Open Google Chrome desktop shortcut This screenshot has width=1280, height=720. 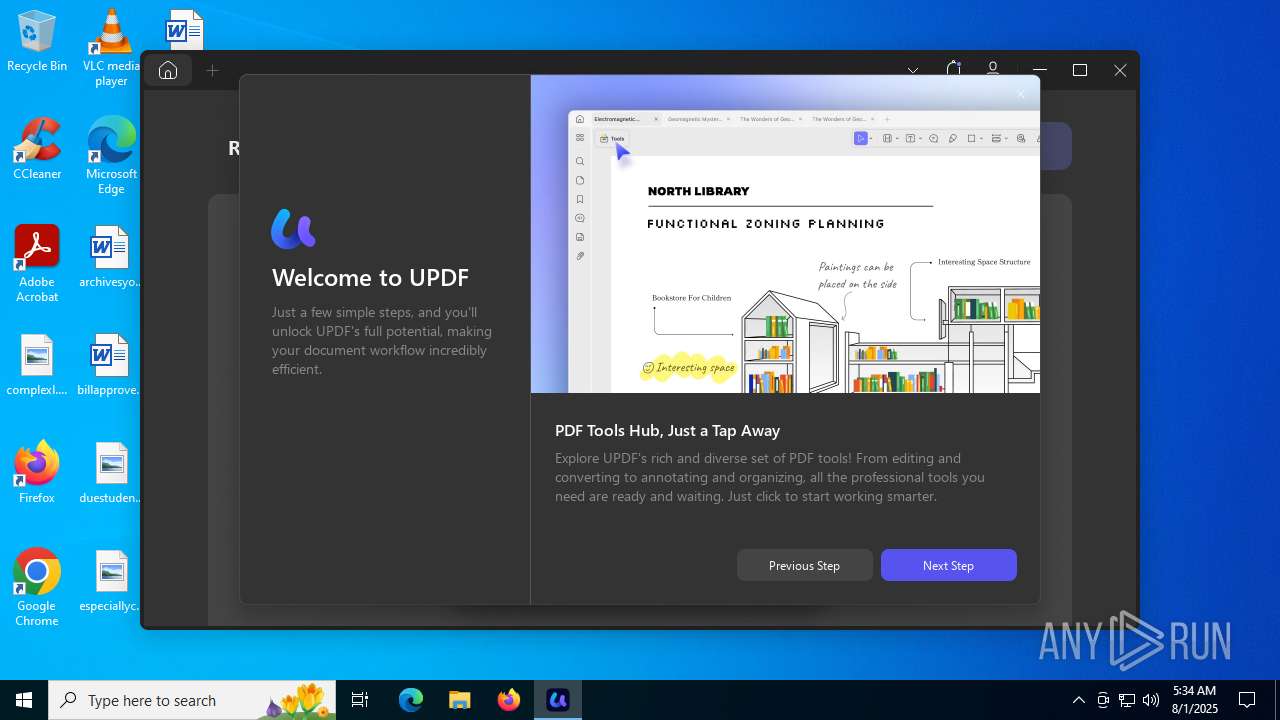[37, 588]
